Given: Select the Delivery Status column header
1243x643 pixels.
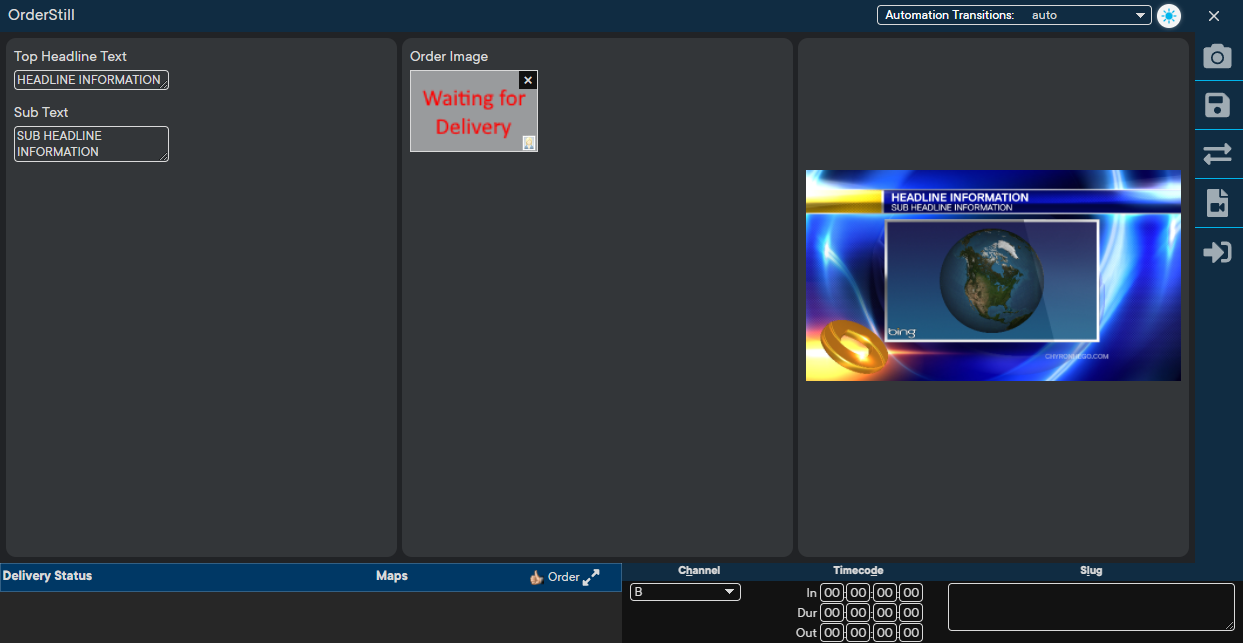Looking at the screenshot, I should [x=47, y=576].
